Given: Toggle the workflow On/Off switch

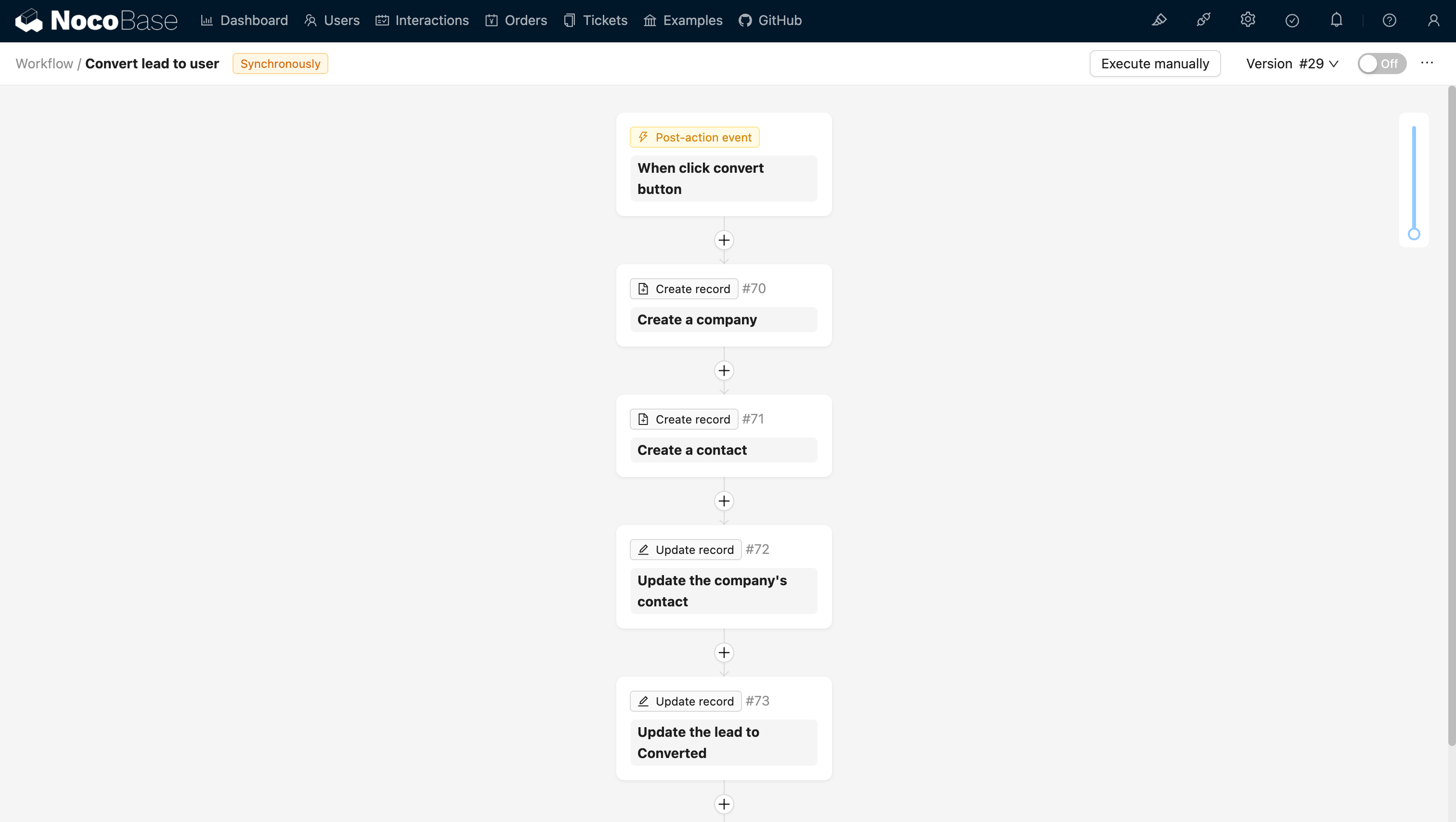Looking at the screenshot, I should [x=1381, y=63].
